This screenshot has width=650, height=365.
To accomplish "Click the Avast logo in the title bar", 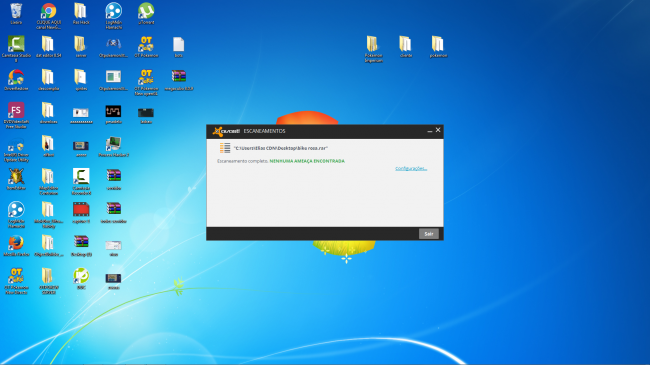I will coord(226,131).
